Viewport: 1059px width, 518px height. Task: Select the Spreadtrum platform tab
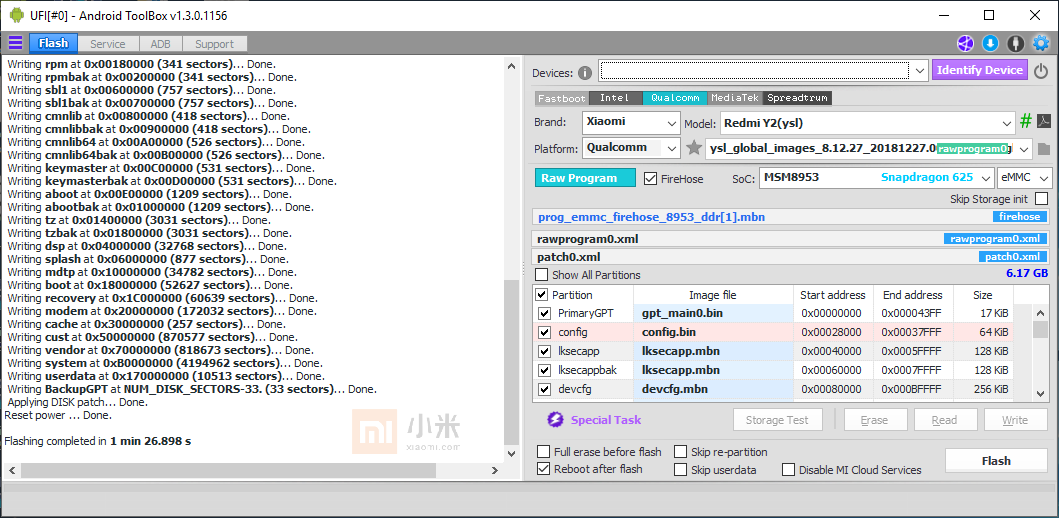coord(798,98)
